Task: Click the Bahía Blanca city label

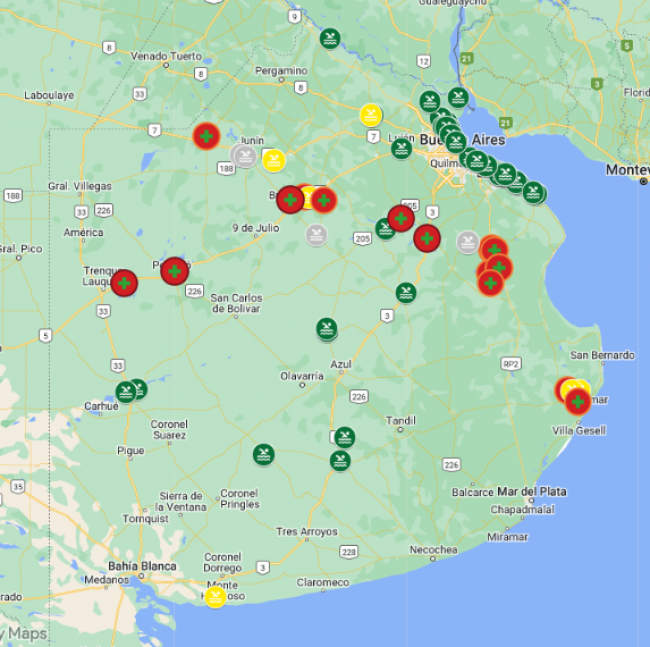Action: pos(137,565)
